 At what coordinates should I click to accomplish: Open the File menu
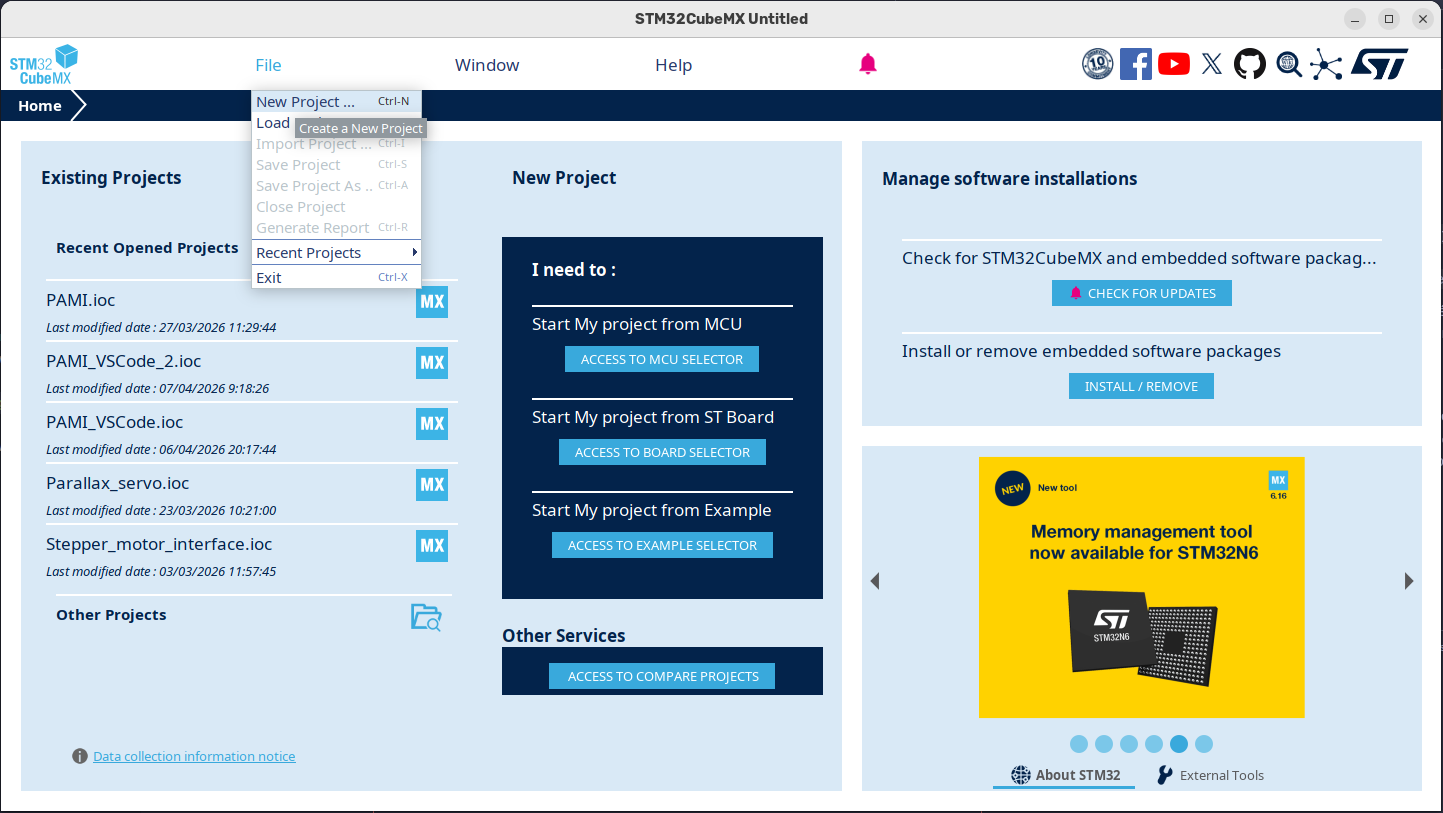coord(268,65)
